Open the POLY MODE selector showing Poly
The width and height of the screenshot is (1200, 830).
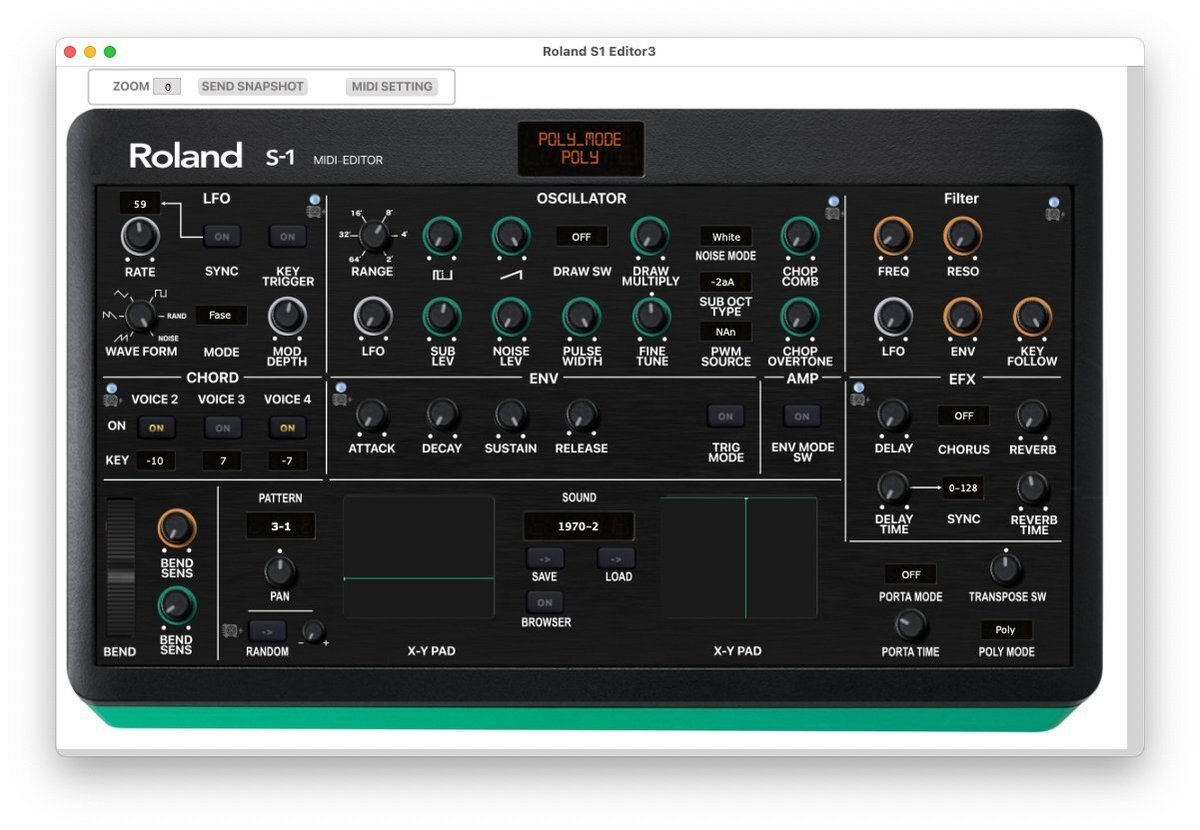[x=1006, y=629]
